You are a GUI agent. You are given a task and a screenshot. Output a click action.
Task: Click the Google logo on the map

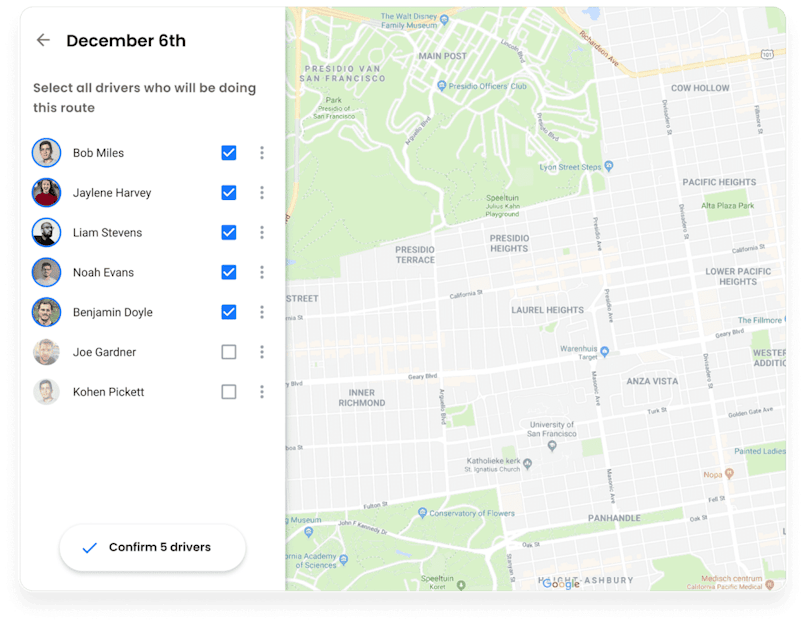tap(560, 585)
